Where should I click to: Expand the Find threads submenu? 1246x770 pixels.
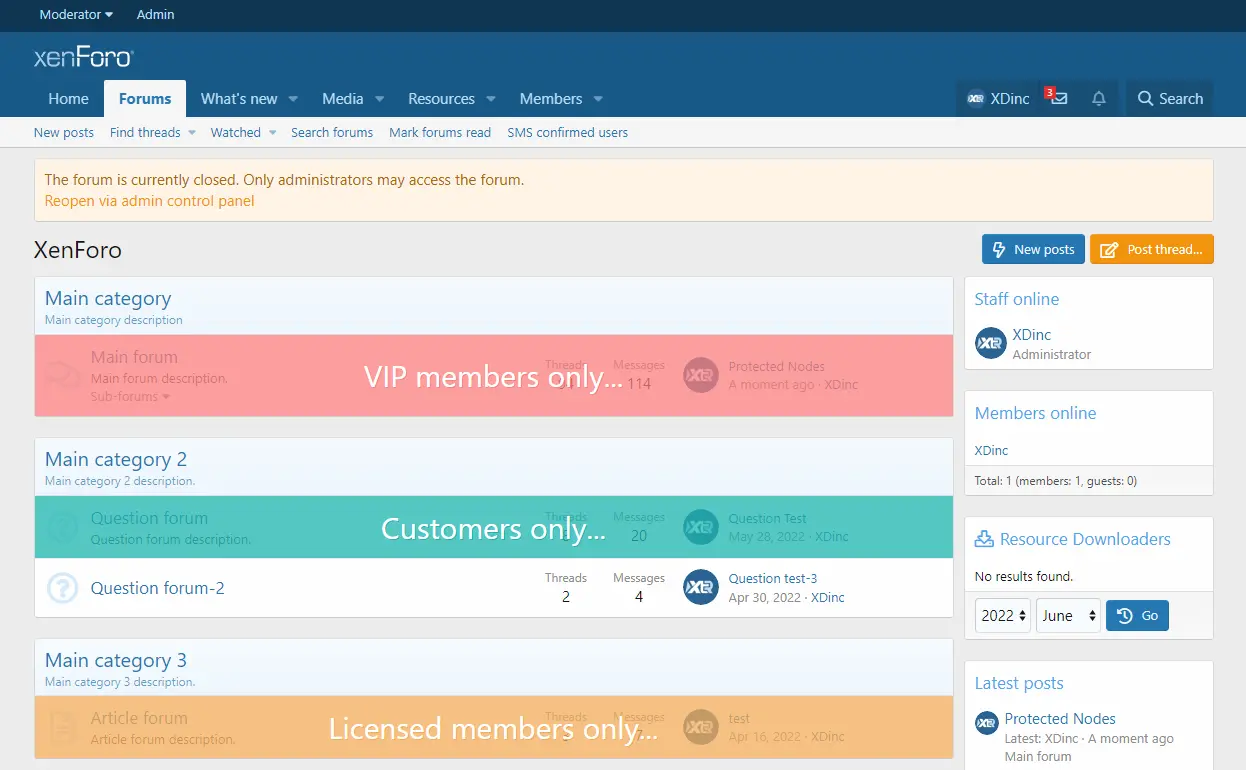click(192, 133)
